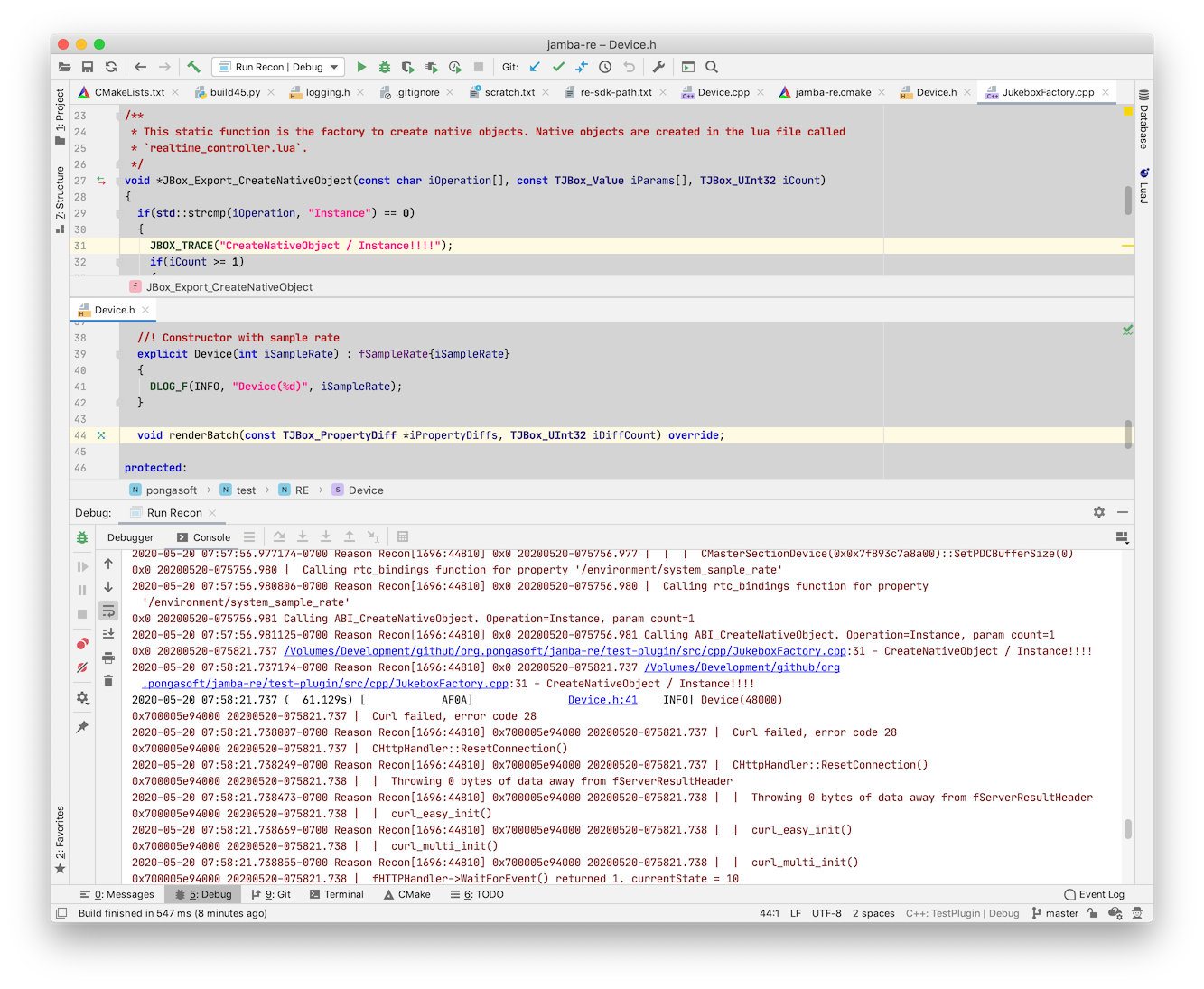Viewport: 1204px width, 989px height.
Task: Toggle the Favorites tool window
Action: pyautogui.click(x=61, y=839)
